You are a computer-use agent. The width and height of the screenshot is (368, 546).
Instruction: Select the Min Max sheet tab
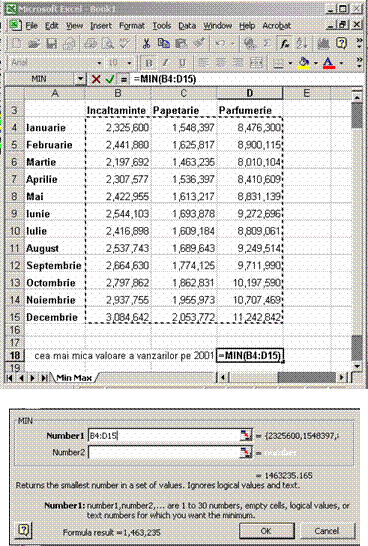pyautogui.click(x=74, y=377)
